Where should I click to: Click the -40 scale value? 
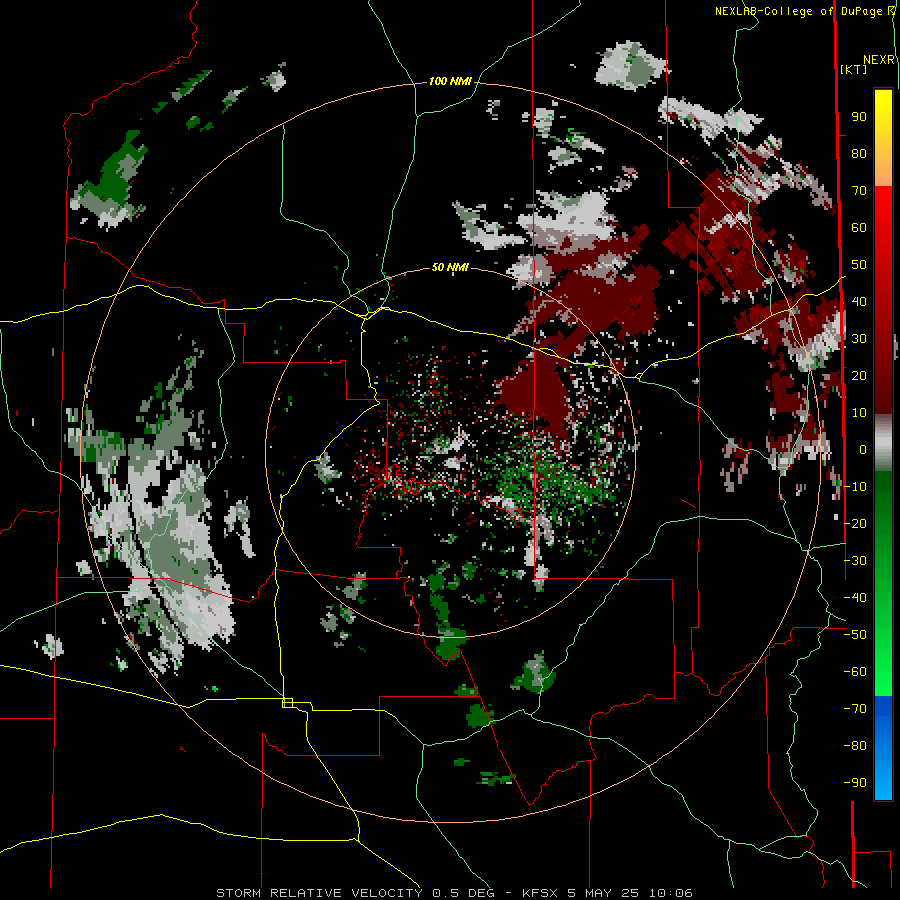pos(855,598)
